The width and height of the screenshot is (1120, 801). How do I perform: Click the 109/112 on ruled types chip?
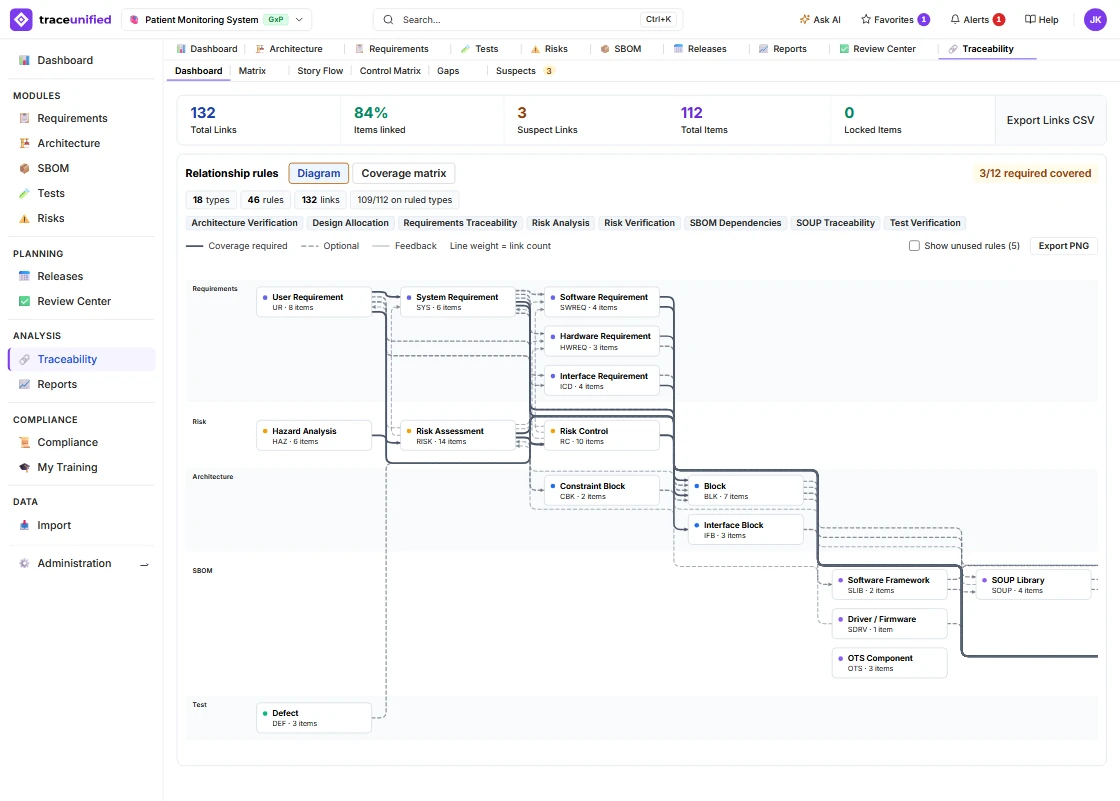pyautogui.click(x=404, y=200)
